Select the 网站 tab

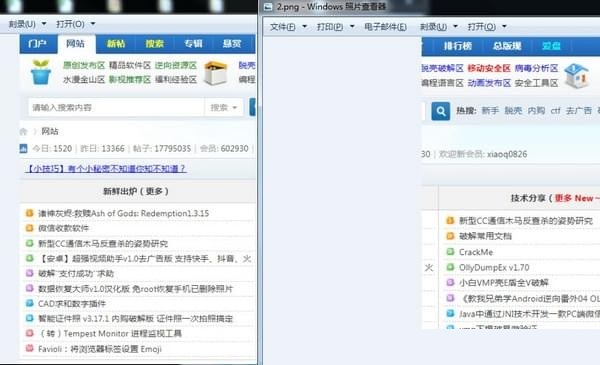pos(75,44)
